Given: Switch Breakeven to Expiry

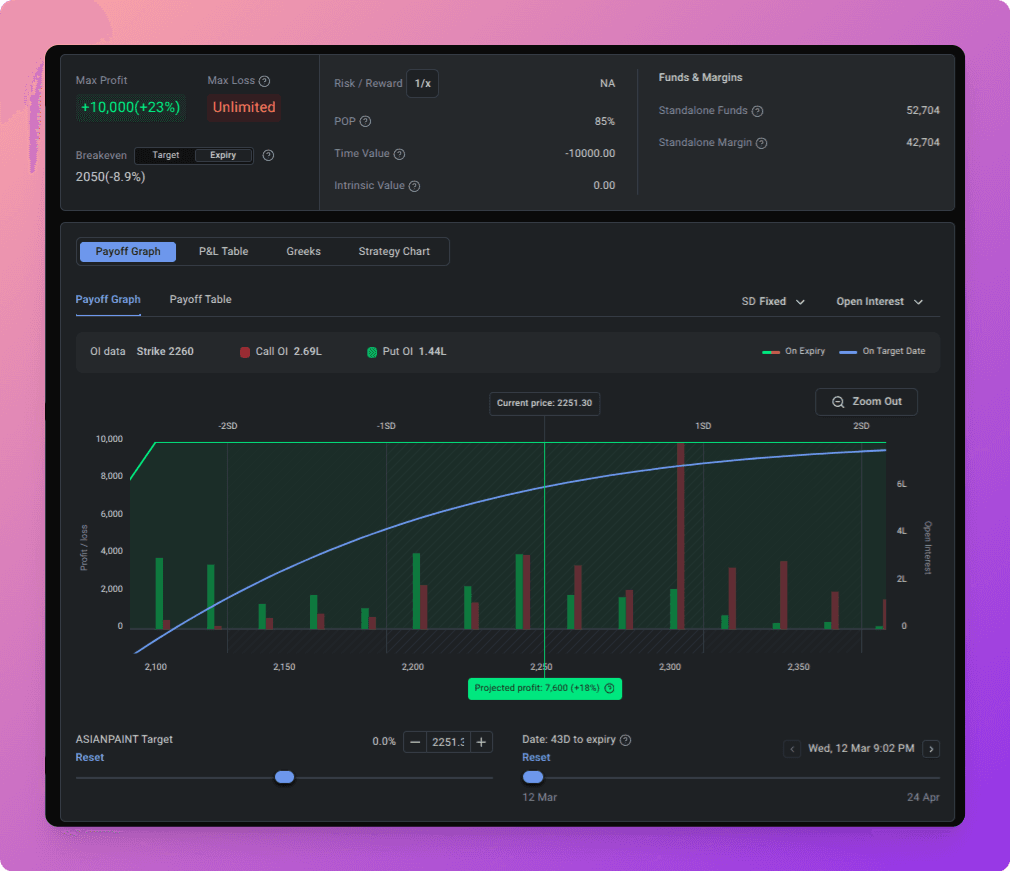Looking at the screenshot, I should pos(223,155).
